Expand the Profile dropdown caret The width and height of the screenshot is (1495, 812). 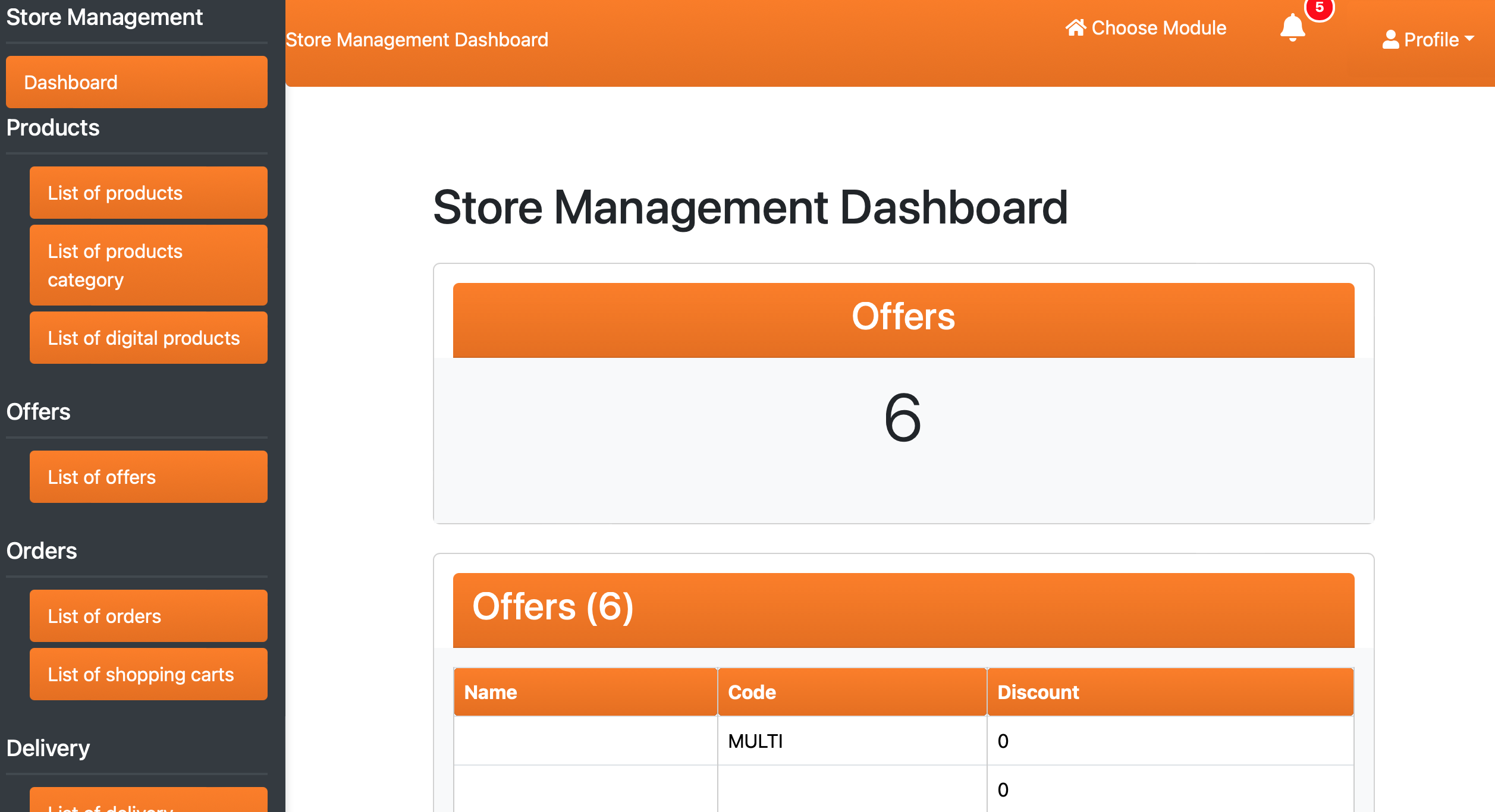[x=1469, y=39]
